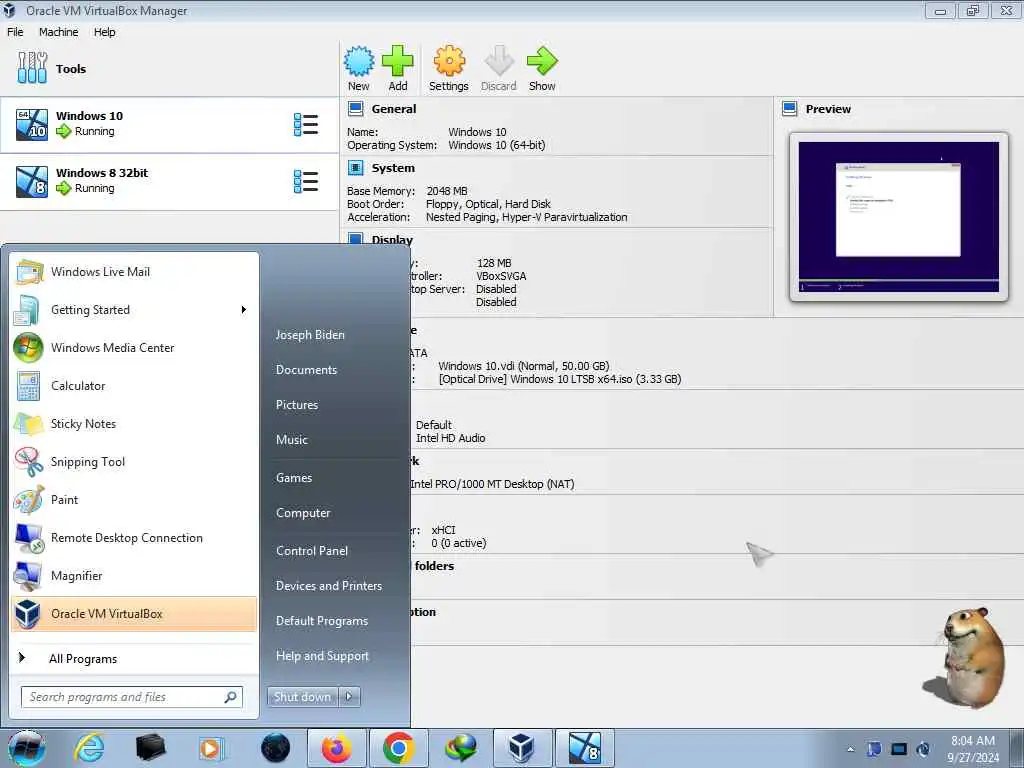Open Windows 10 VM list menu icon
Viewport: 1024px width, 768px height.
[306, 125]
